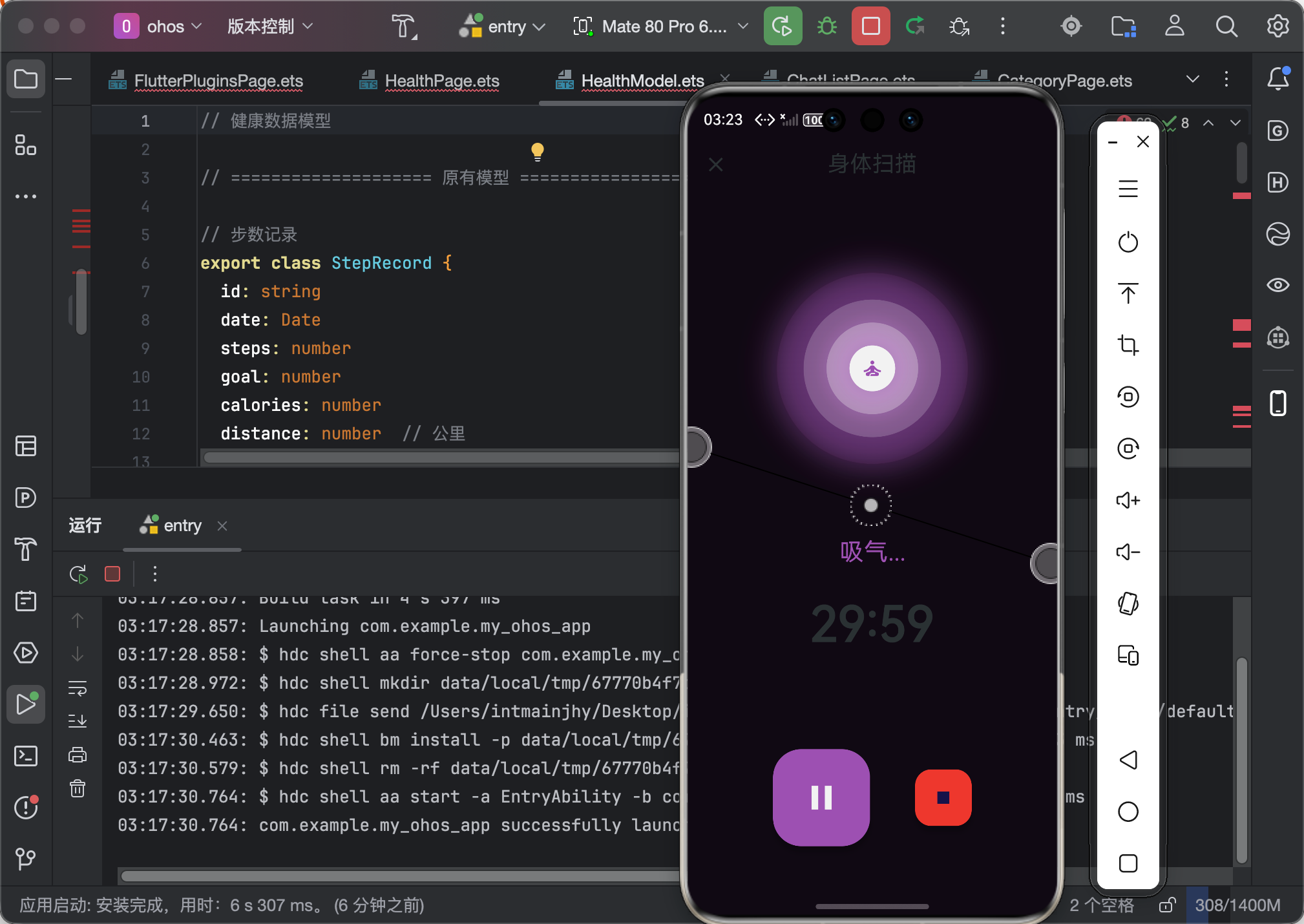Stop entry process in Run panel
Viewport: 1304px width, 924px height.
tap(112, 574)
